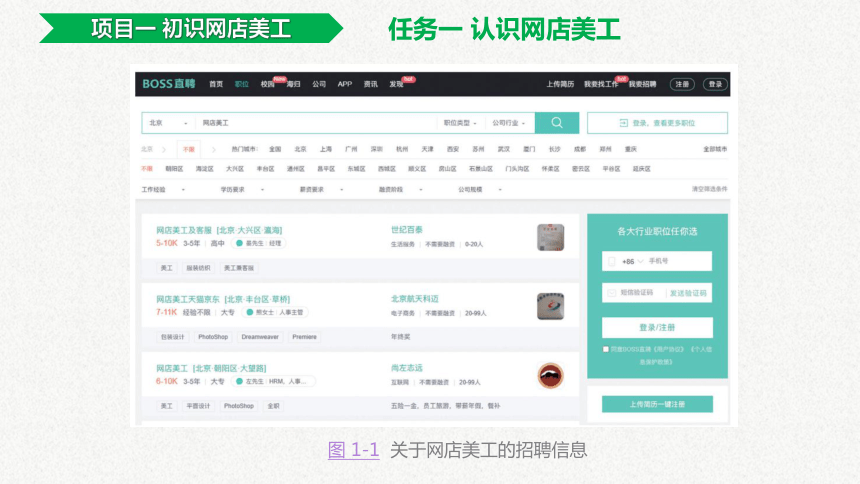Open the 薪资要求 filter dropdown
This screenshot has width=860, height=484.
pyautogui.click(x=321, y=189)
